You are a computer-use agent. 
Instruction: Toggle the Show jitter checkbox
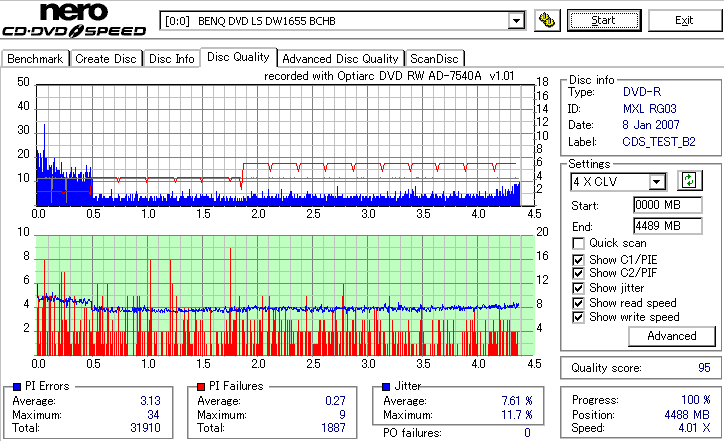tap(578, 288)
